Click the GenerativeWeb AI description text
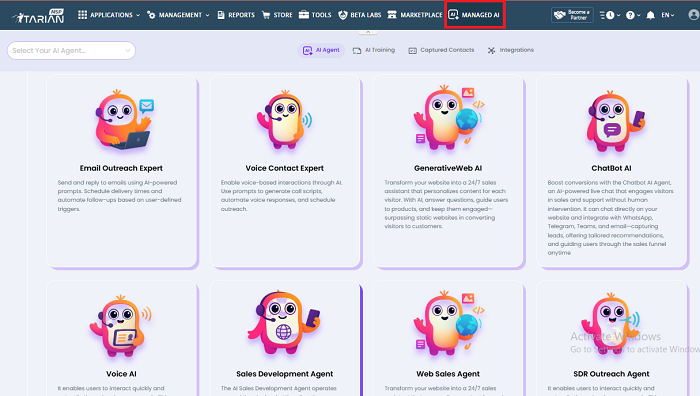The image size is (700, 396). [x=446, y=204]
